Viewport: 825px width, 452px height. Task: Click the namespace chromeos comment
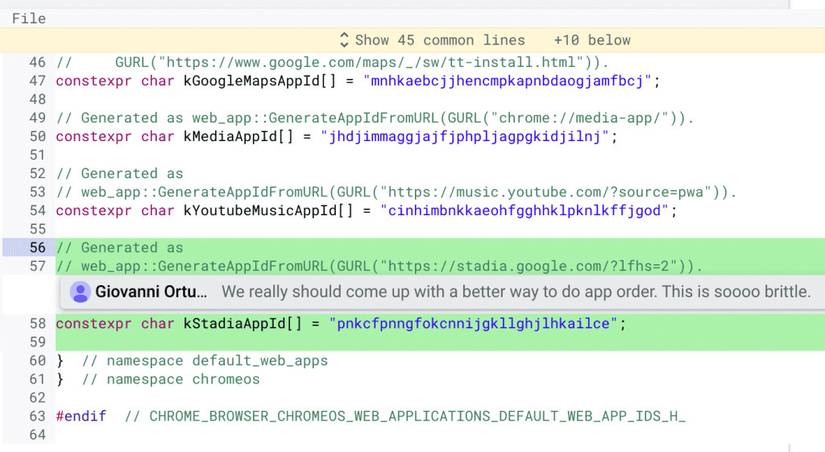click(x=170, y=379)
